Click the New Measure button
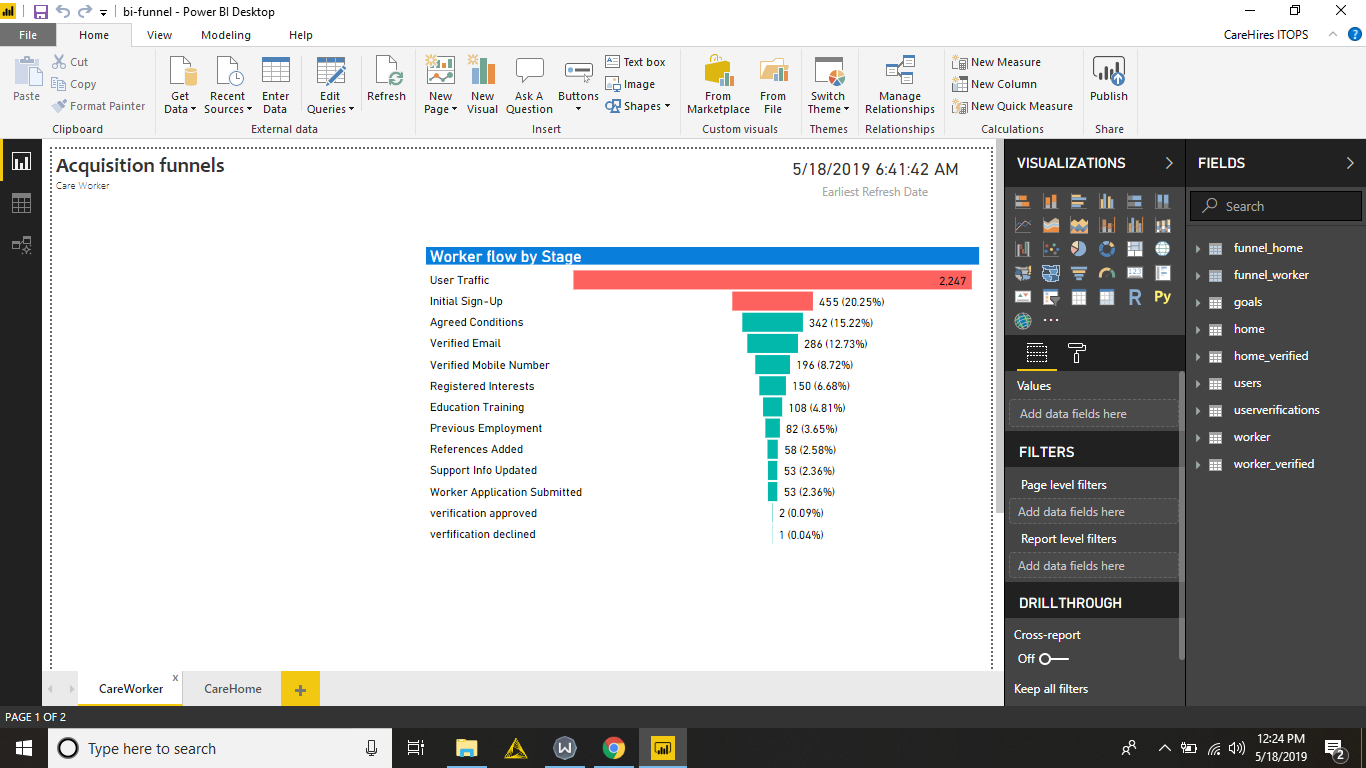This screenshot has height=768, width=1366. (996, 62)
